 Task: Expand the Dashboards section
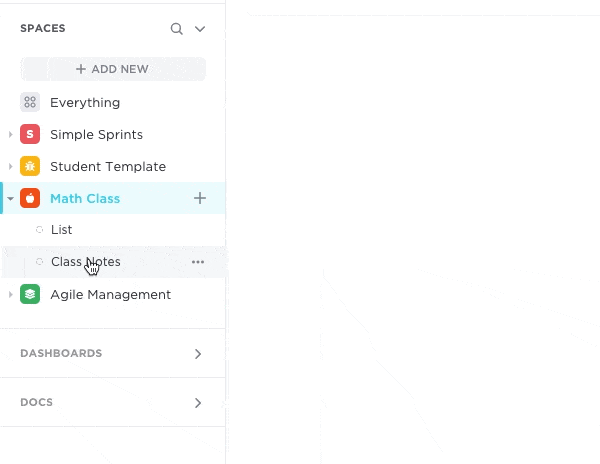tap(198, 354)
